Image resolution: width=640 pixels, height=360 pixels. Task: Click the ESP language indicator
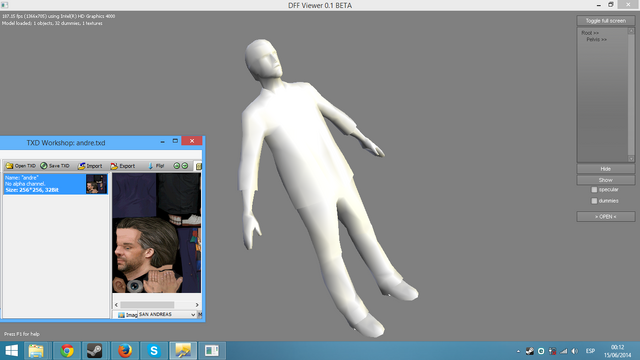point(590,351)
